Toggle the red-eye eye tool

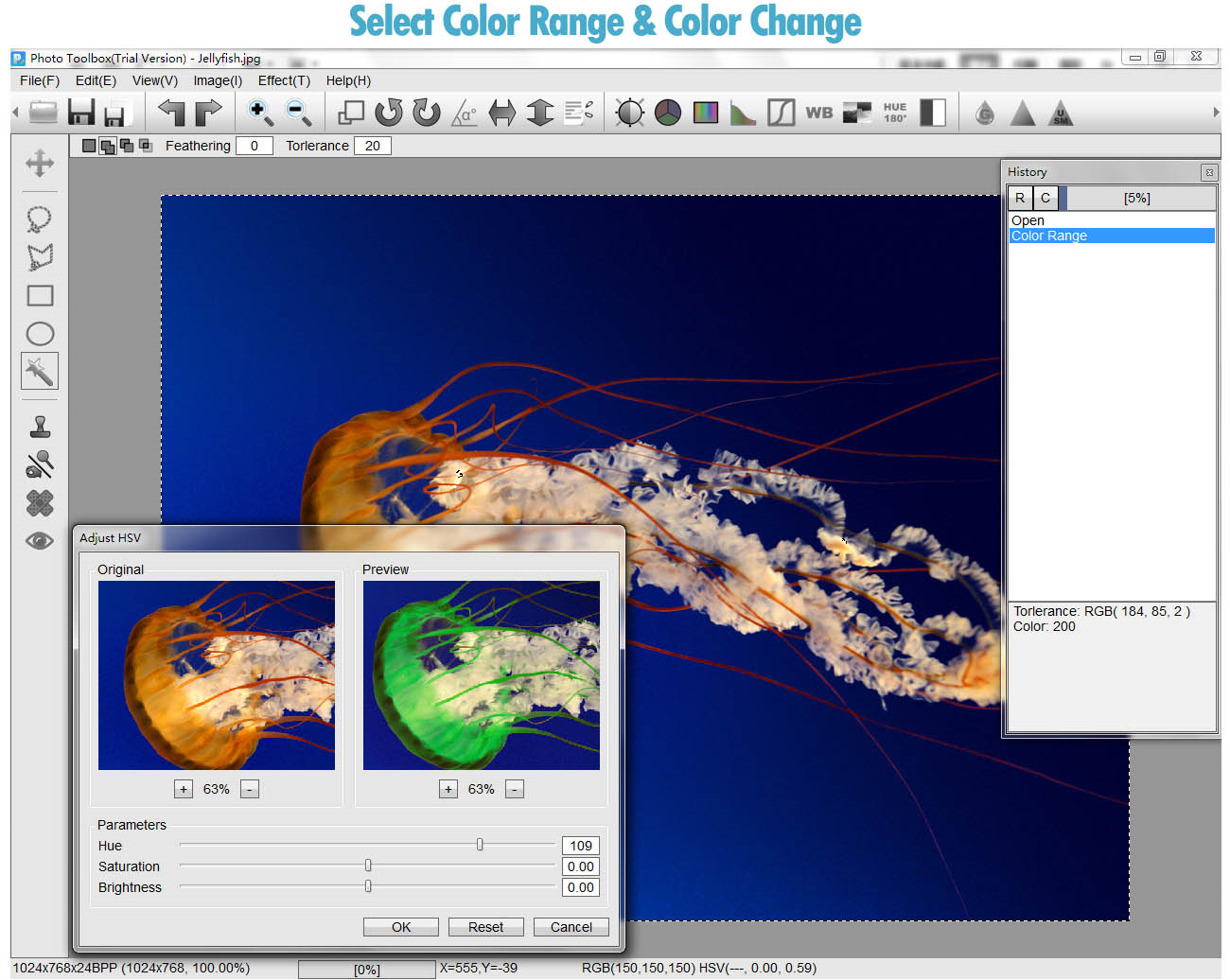pyautogui.click(x=40, y=541)
